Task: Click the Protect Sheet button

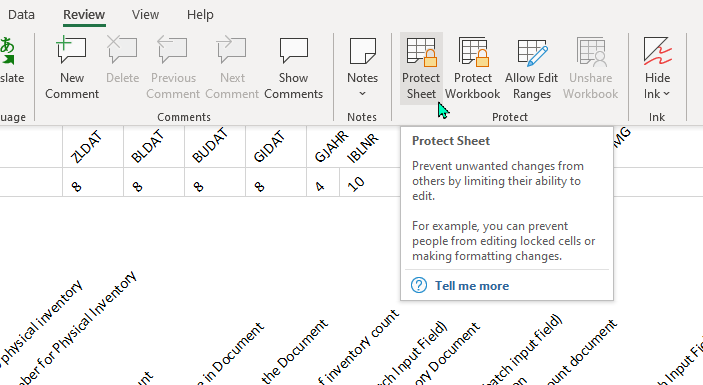Action: coord(421,68)
